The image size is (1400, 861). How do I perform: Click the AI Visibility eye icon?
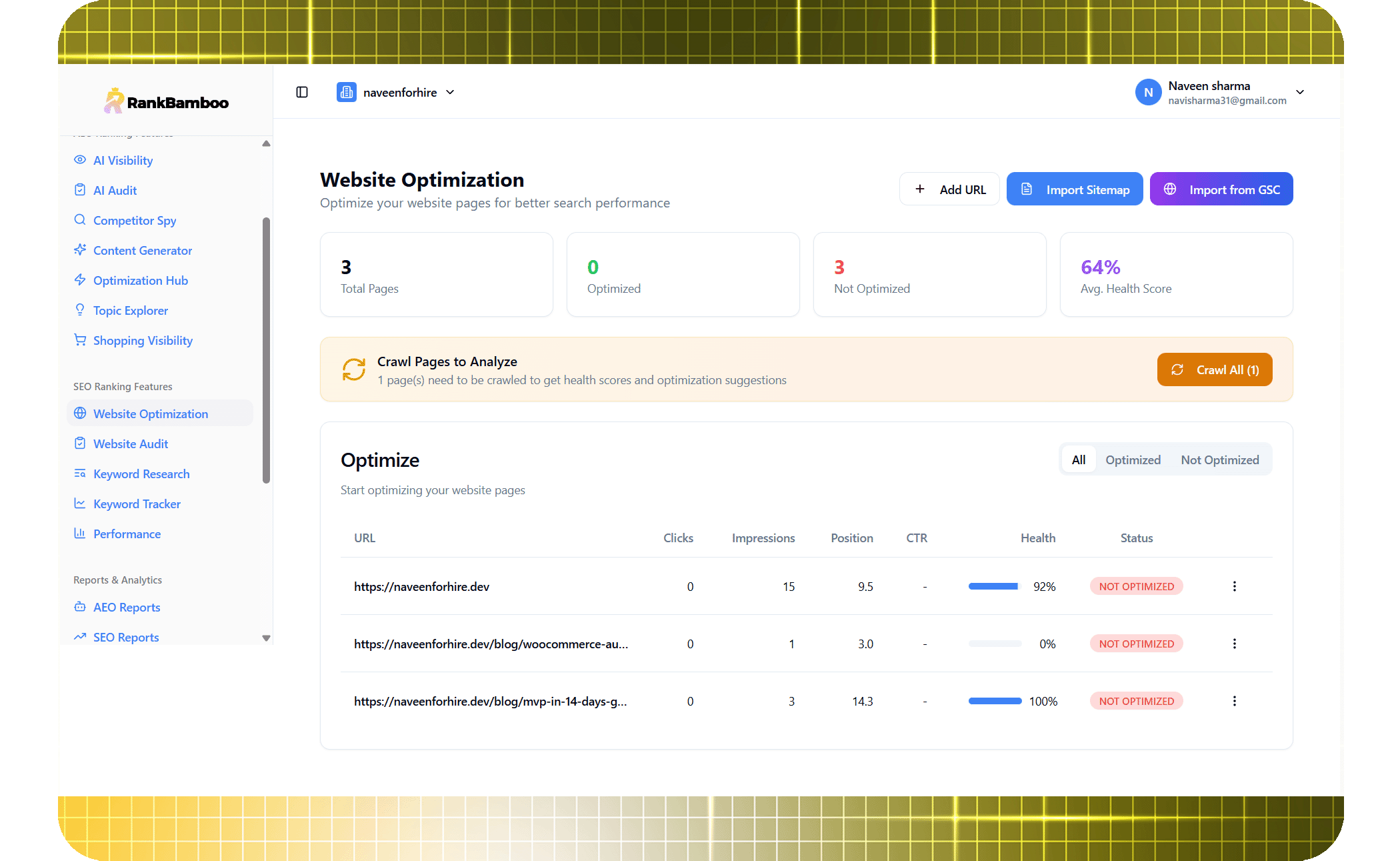[x=80, y=160]
